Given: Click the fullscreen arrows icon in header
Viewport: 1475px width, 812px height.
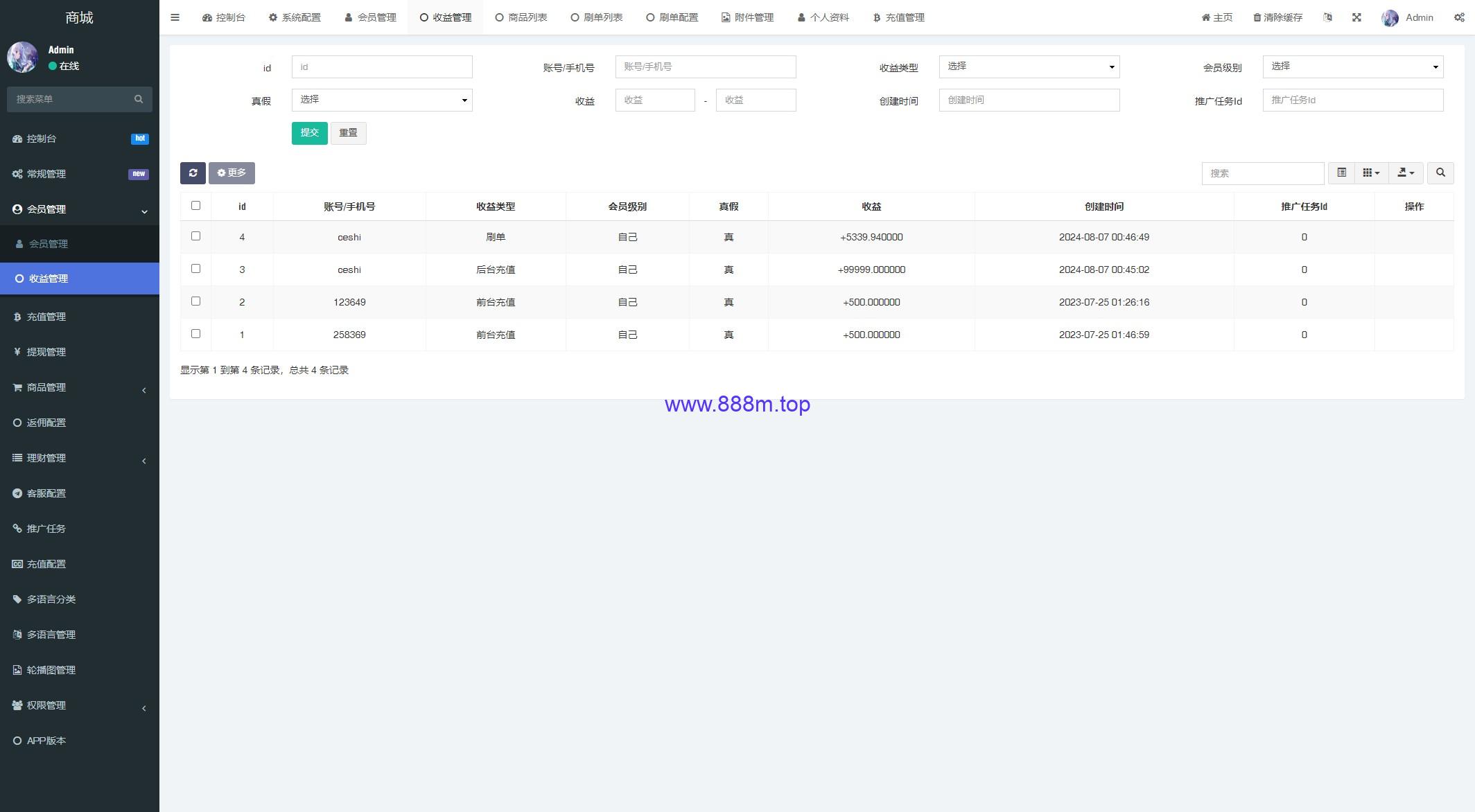Looking at the screenshot, I should click(1356, 17).
